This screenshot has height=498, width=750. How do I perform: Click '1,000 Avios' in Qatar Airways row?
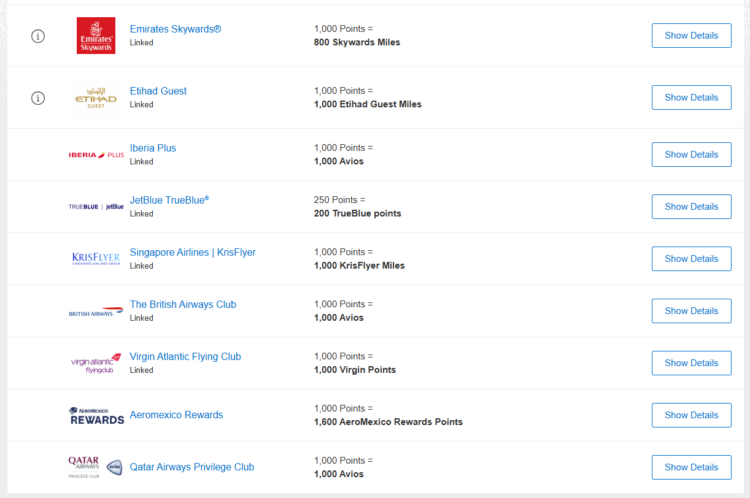(x=339, y=474)
